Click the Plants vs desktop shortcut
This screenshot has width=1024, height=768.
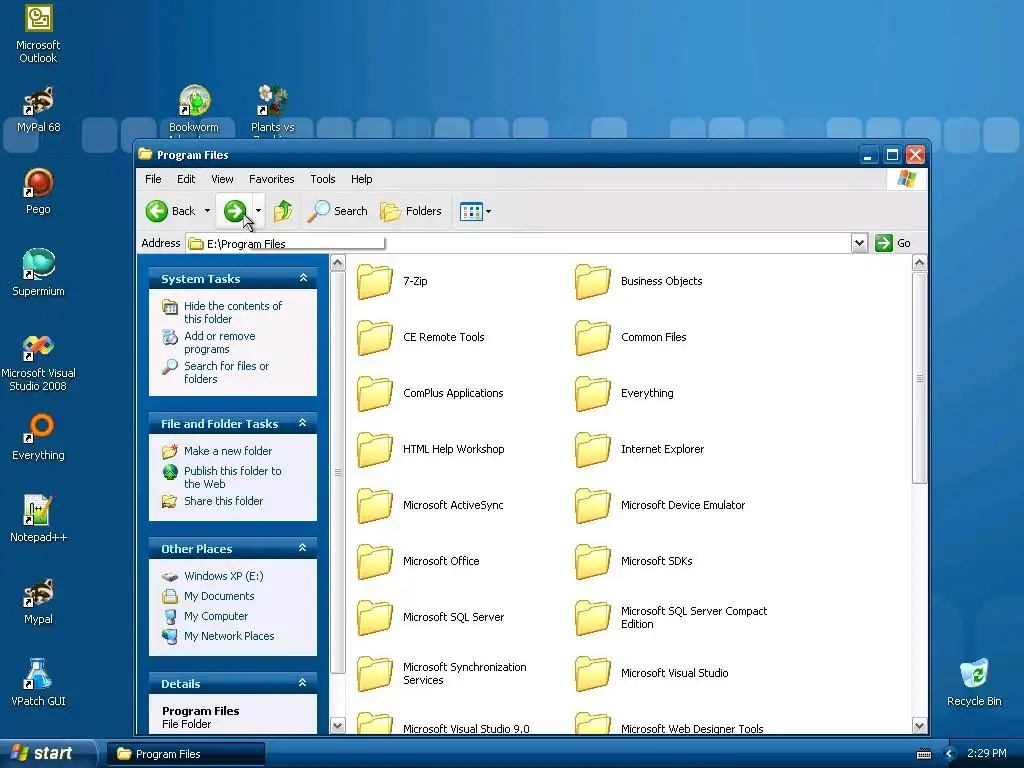[x=272, y=109]
